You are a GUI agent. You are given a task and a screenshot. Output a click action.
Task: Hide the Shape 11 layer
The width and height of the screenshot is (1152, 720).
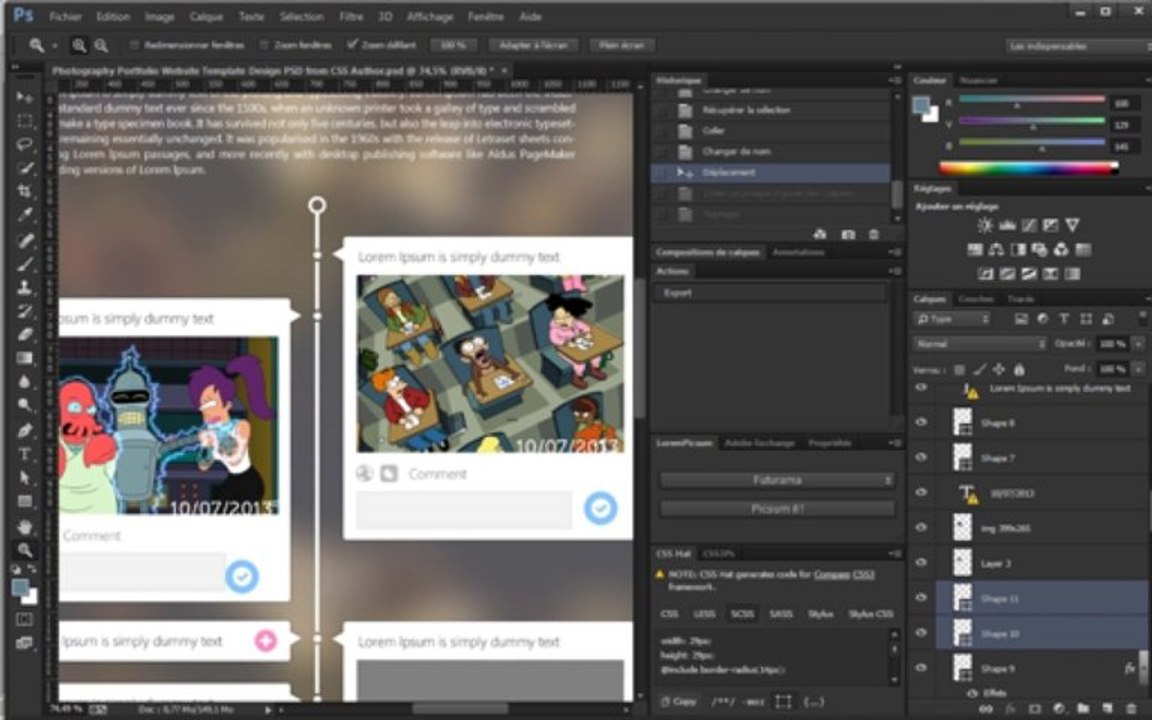[921, 598]
